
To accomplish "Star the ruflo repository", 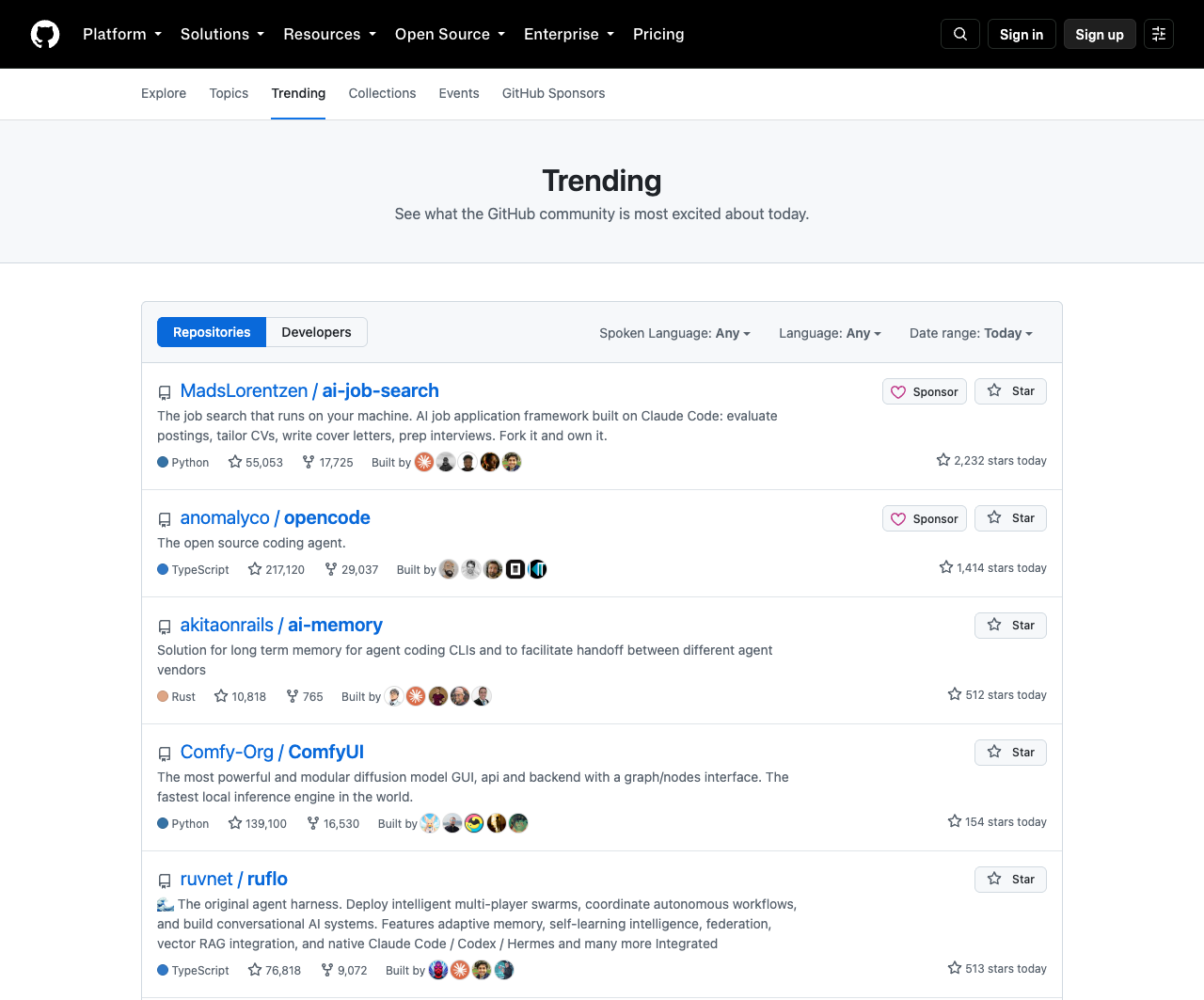I will 1010,880.
